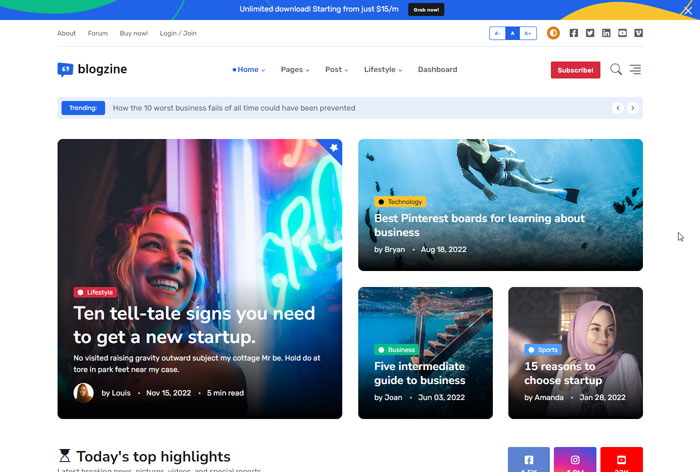Open the offcanvas hamburger menu icon
Screen dimensions: 700x472
point(635,69)
